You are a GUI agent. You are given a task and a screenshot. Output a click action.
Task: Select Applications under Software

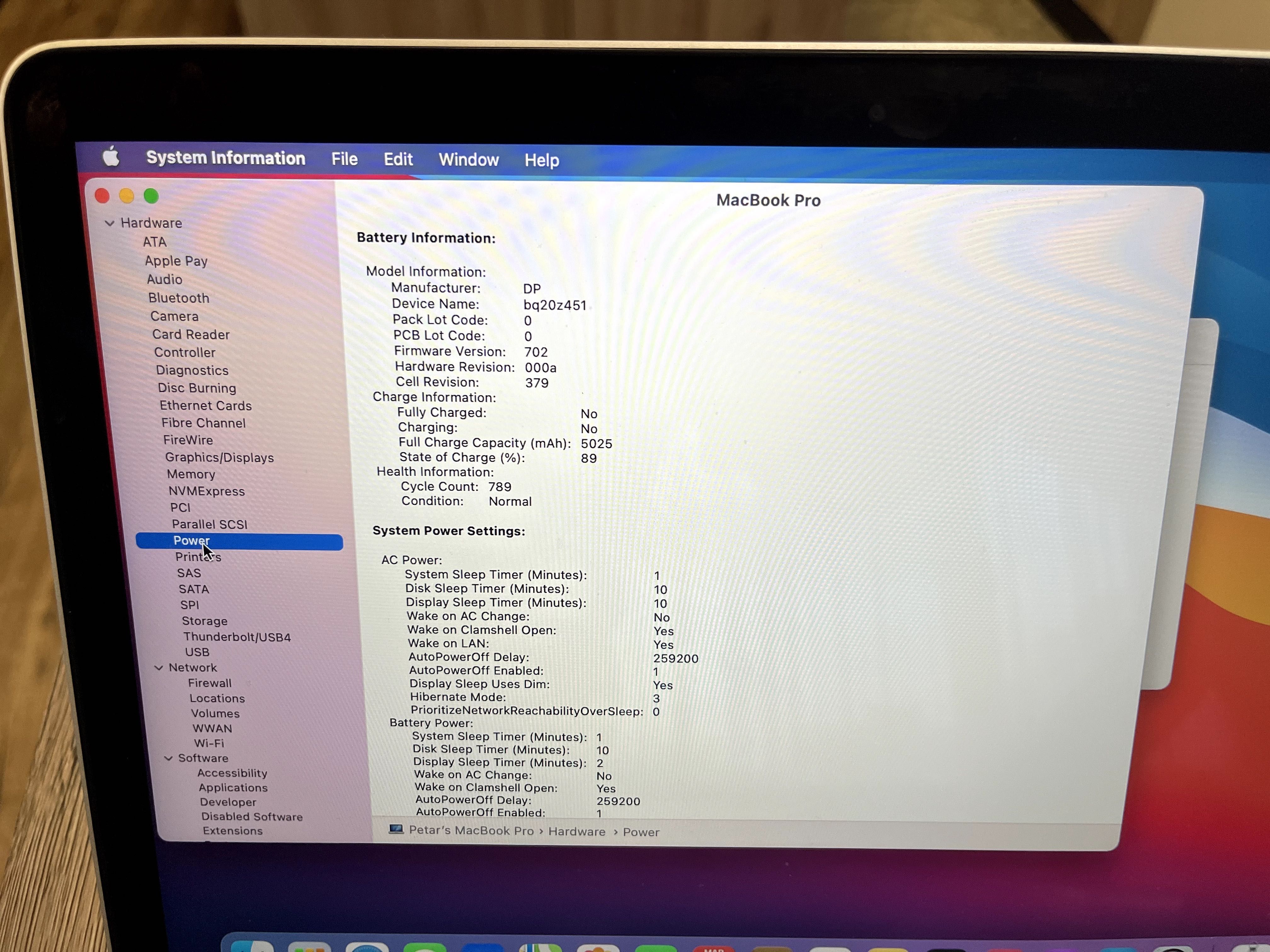tap(232, 787)
